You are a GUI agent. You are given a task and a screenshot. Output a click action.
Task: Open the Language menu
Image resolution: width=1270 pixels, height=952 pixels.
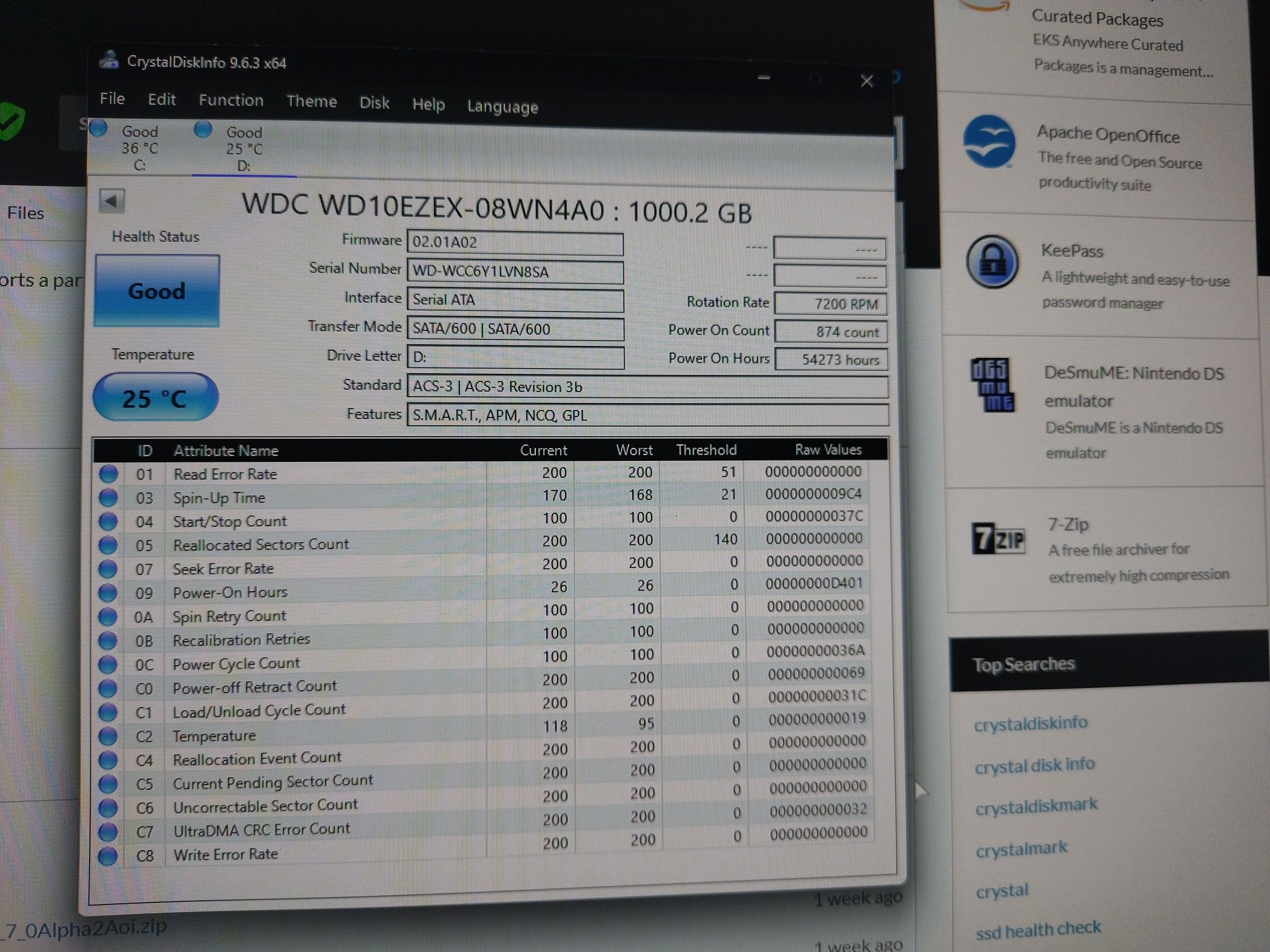503,107
